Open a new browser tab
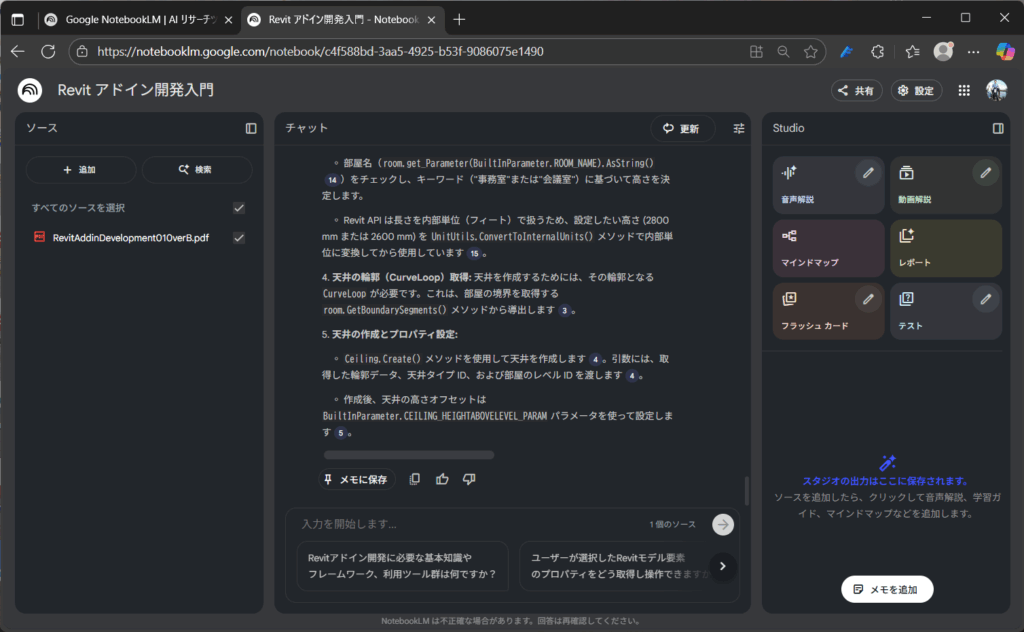This screenshot has height=632, width=1024. 459,19
